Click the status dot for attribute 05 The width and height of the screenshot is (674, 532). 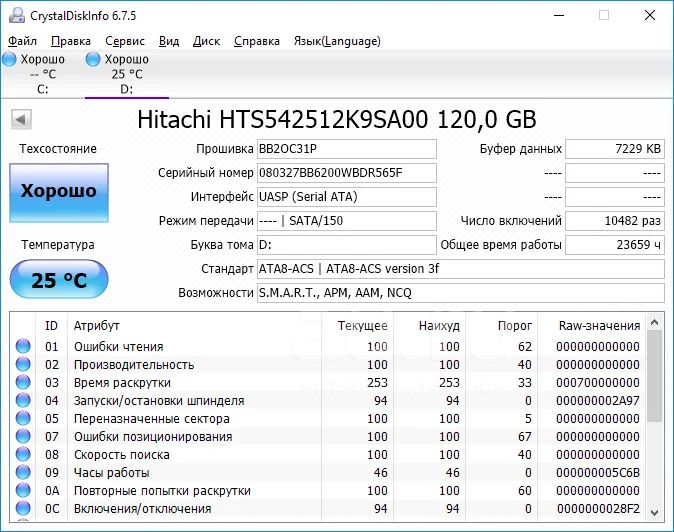point(23,419)
